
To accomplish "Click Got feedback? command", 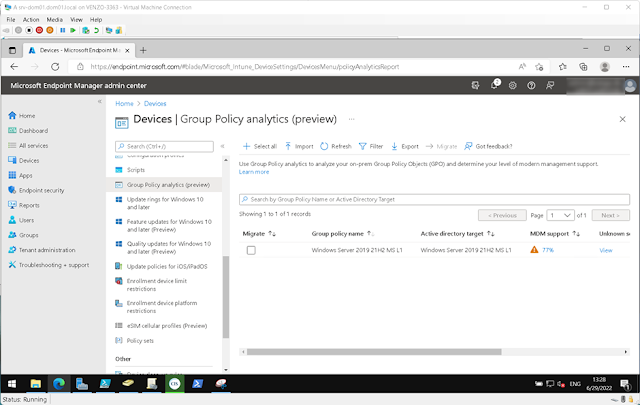I will pos(488,146).
